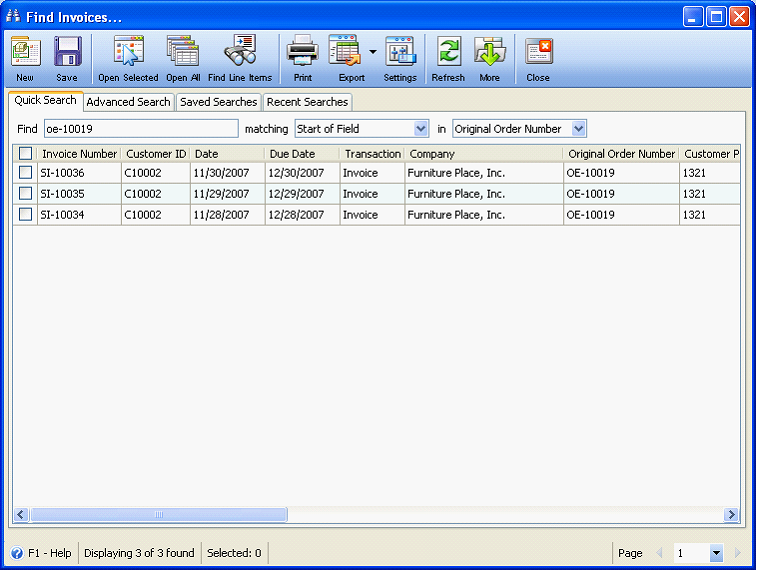Sort by Company column header
This screenshot has height=571, width=757.
coord(484,153)
